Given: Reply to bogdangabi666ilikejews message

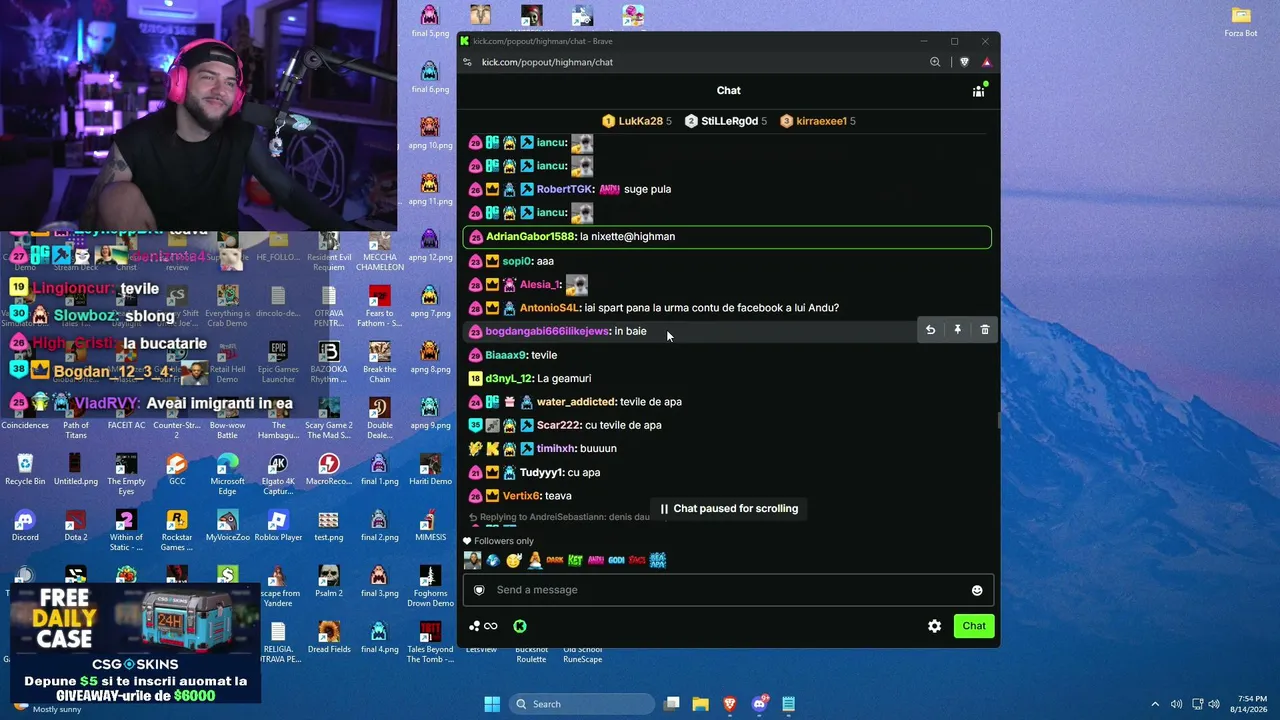Looking at the screenshot, I should point(930,330).
